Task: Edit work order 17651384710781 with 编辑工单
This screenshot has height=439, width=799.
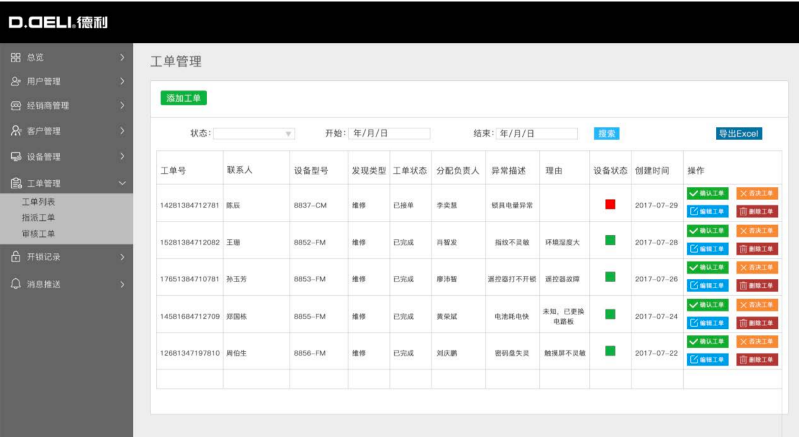Action: point(707,285)
